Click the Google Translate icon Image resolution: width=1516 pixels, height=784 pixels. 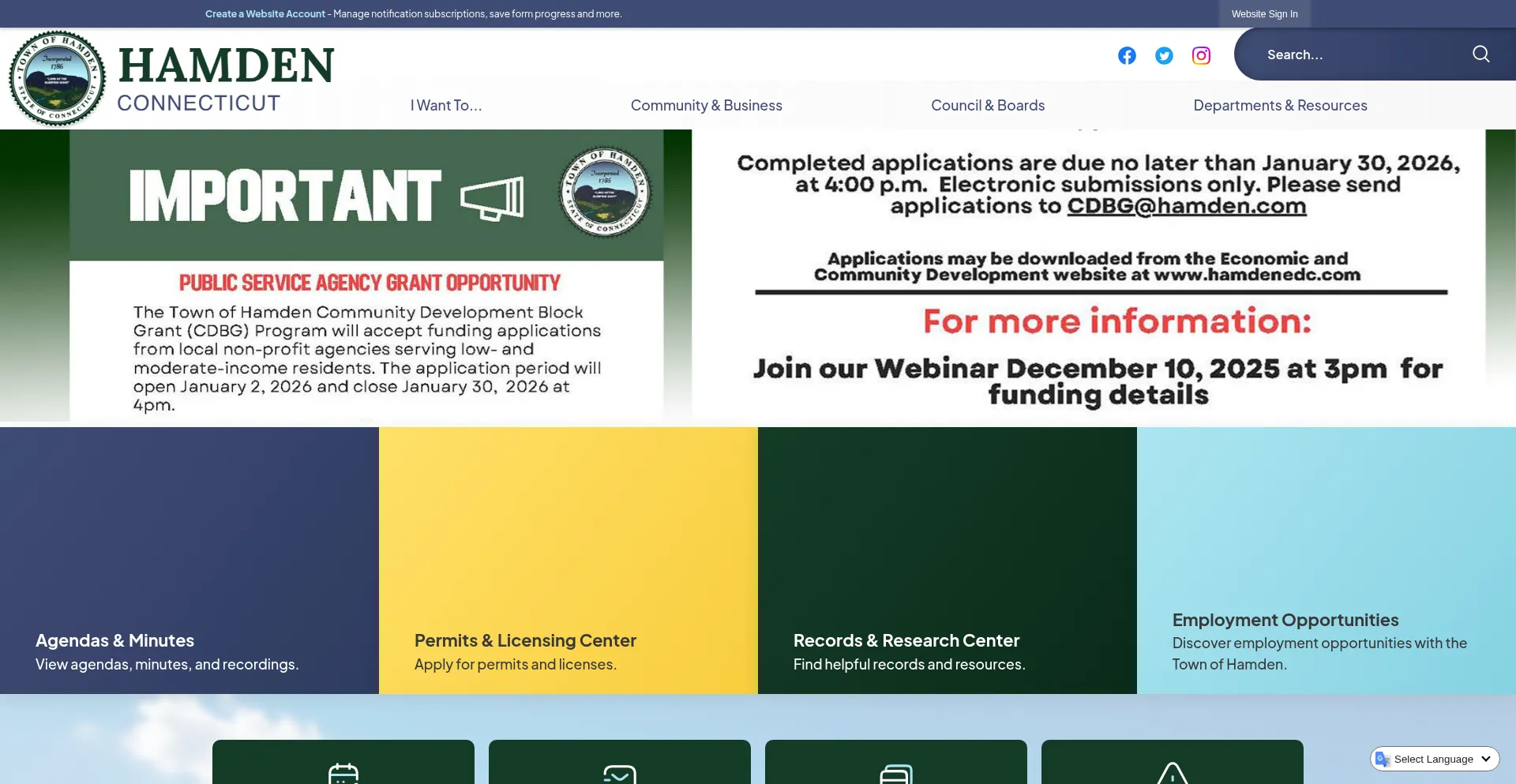[1383, 759]
